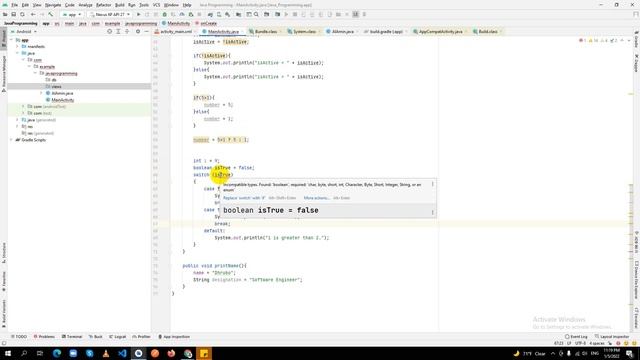Switch to the build.gradle (:app) tab
The height and width of the screenshot is (360, 640).
click(386, 31)
